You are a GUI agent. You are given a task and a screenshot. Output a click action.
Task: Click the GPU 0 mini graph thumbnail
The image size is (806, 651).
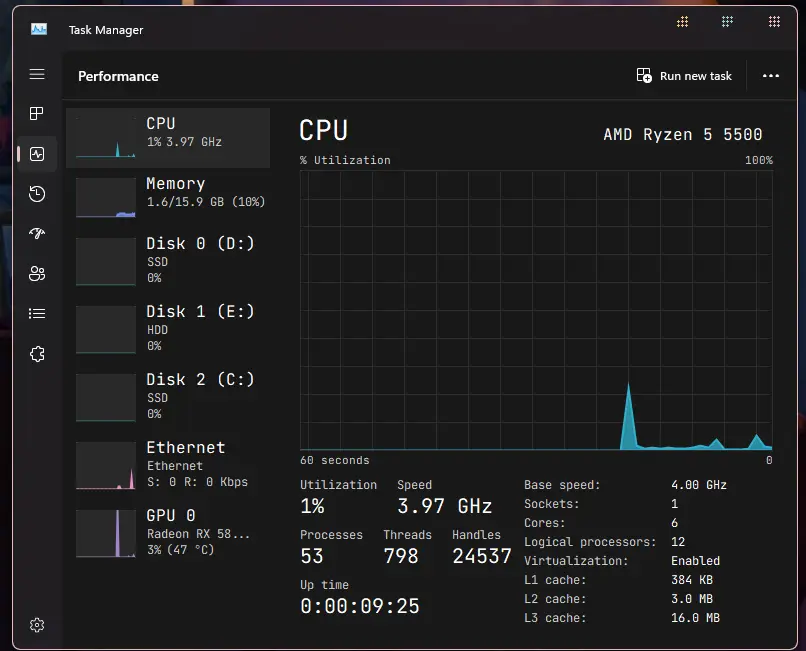[106, 533]
